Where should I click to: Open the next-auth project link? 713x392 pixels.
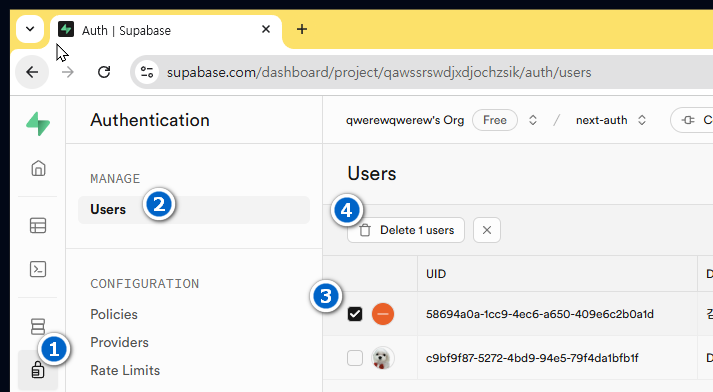coord(601,120)
